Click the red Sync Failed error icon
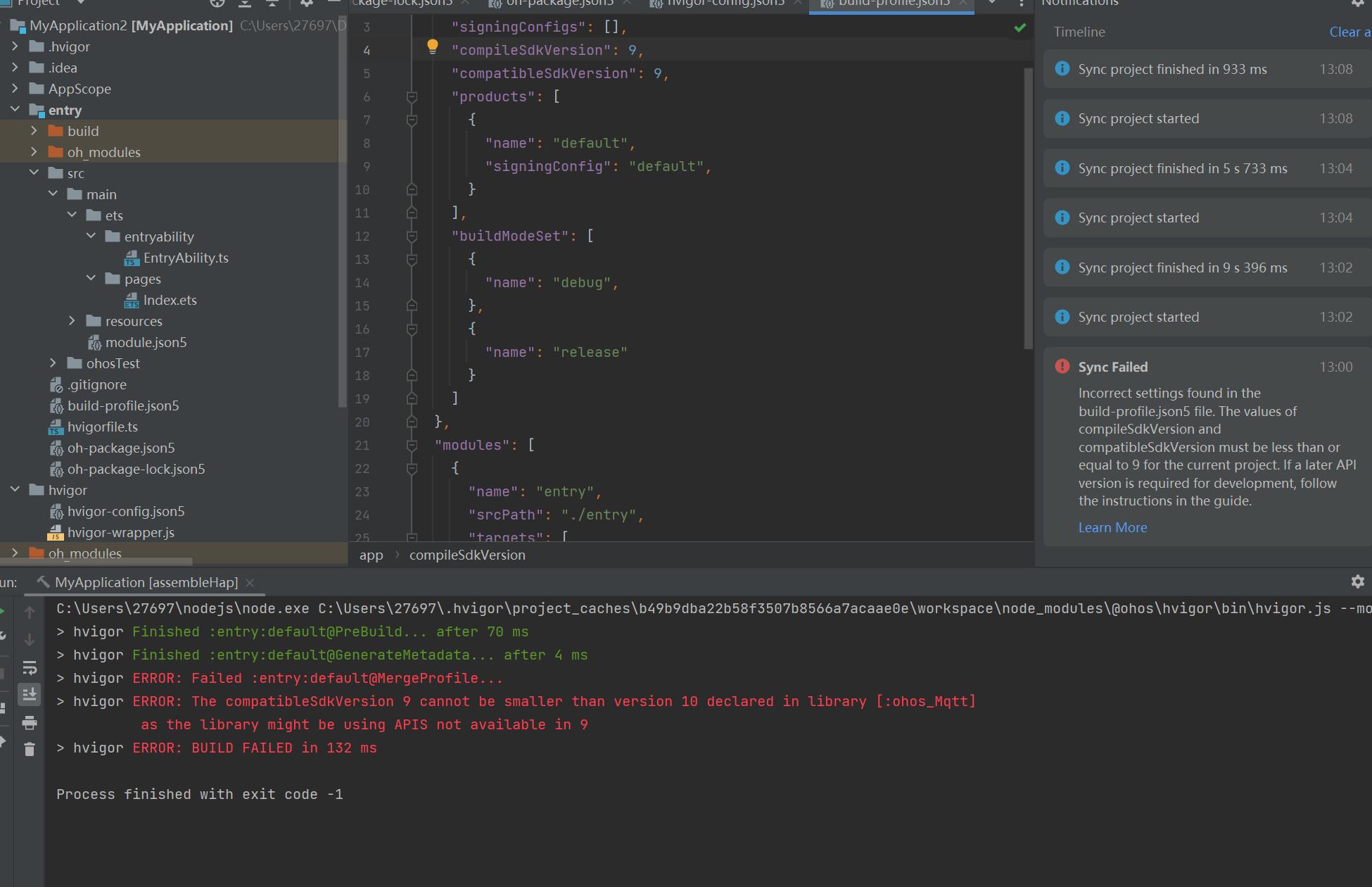The width and height of the screenshot is (1372, 887). [1062, 366]
